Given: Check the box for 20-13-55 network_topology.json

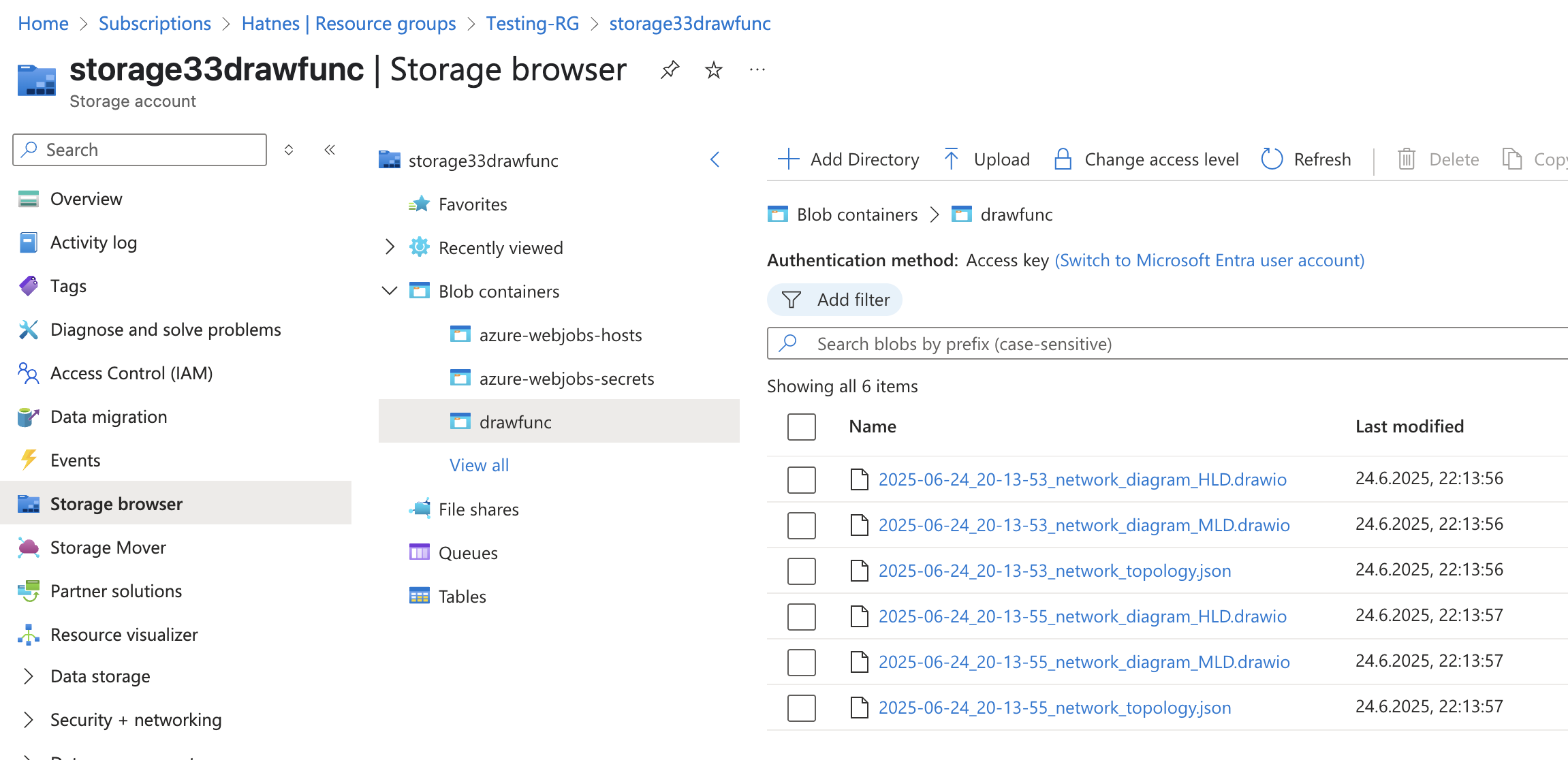Looking at the screenshot, I should (x=802, y=708).
